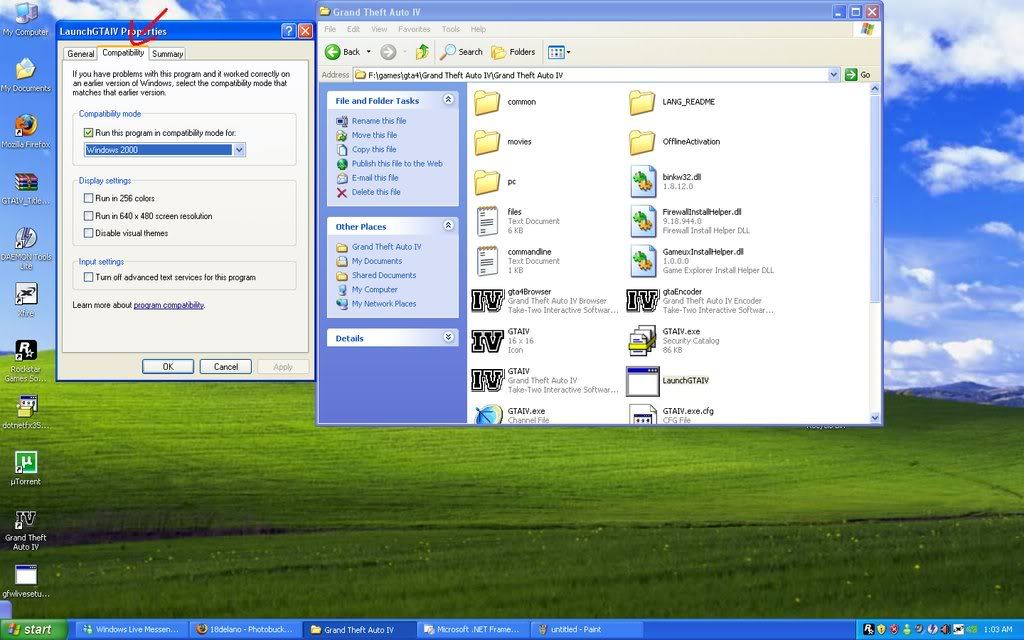Click the Help question mark in Properties title
The width and height of the screenshot is (1024, 640).
(289, 31)
